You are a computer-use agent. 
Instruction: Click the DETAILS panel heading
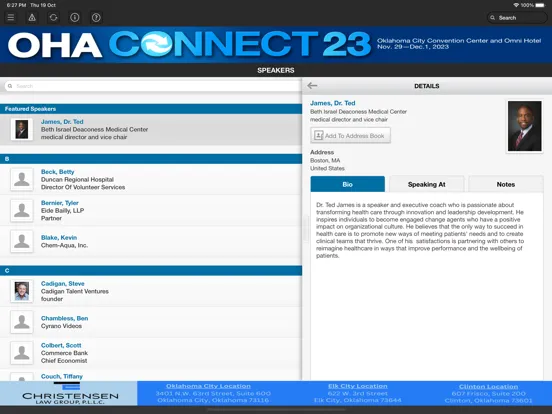click(427, 86)
